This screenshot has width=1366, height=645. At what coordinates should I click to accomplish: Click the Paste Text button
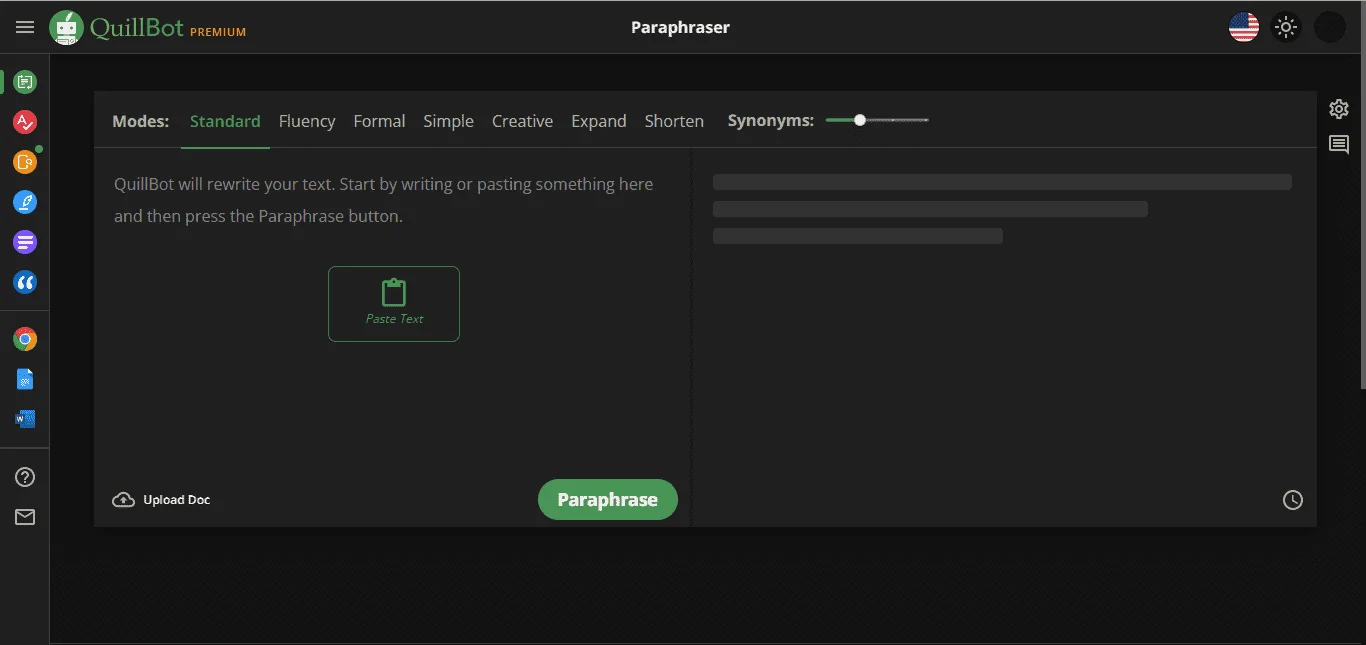click(394, 304)
